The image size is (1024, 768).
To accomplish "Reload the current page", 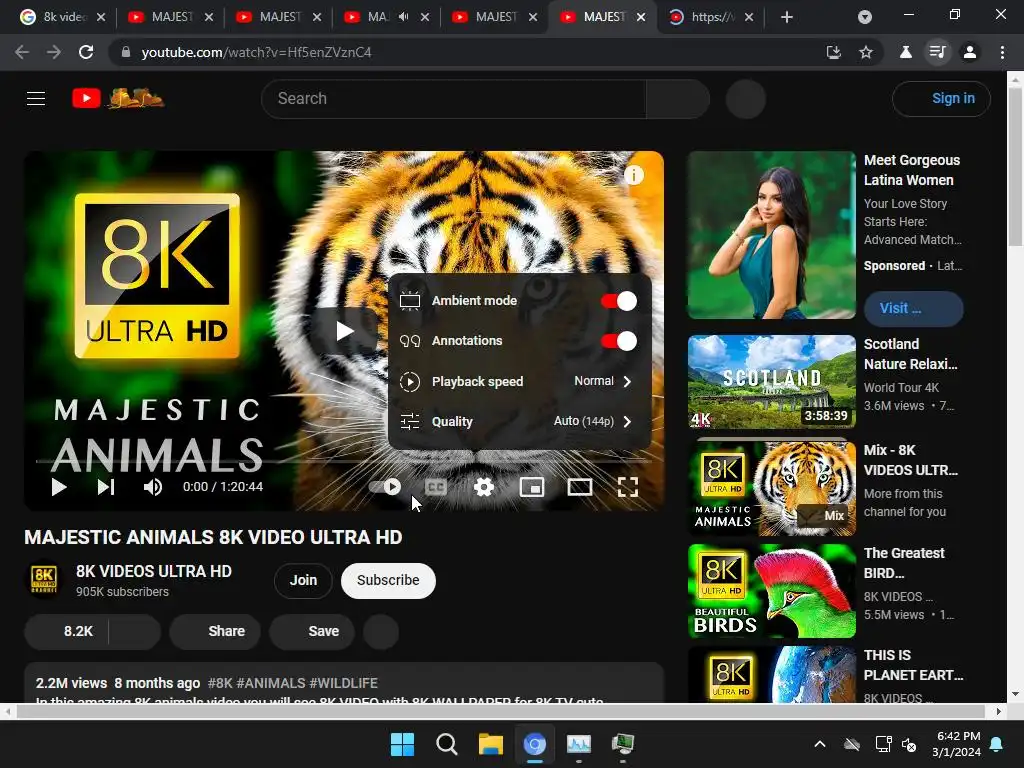I will tap(86, 52).
